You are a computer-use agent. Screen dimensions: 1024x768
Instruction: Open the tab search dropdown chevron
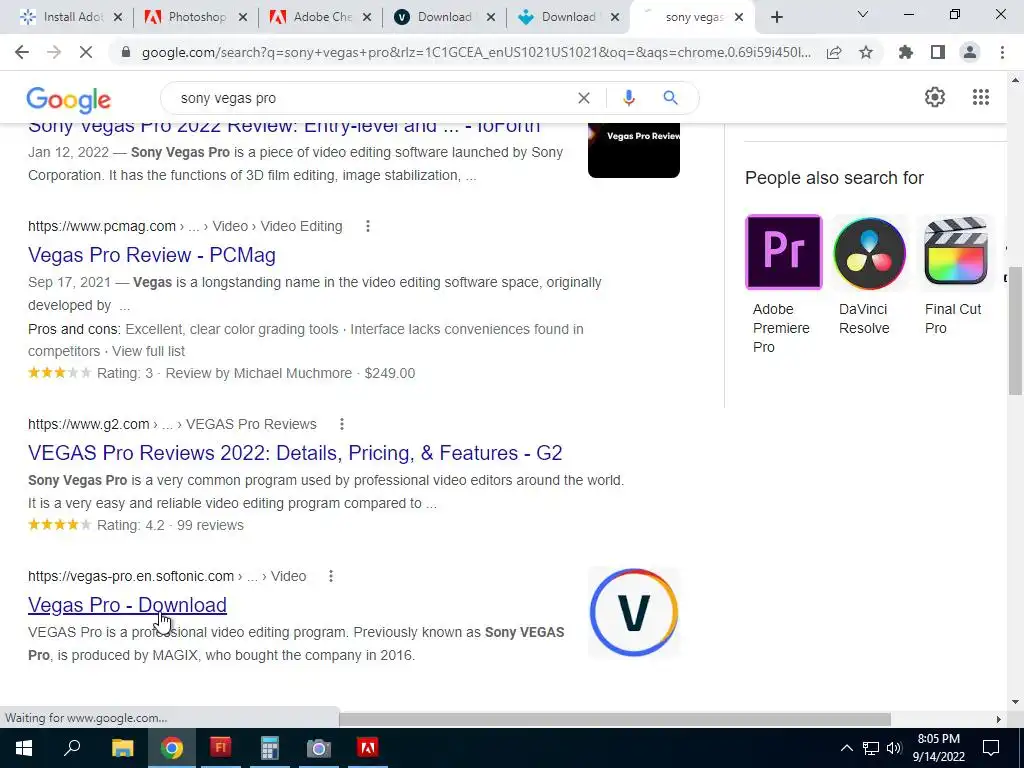tap(863, 14)
